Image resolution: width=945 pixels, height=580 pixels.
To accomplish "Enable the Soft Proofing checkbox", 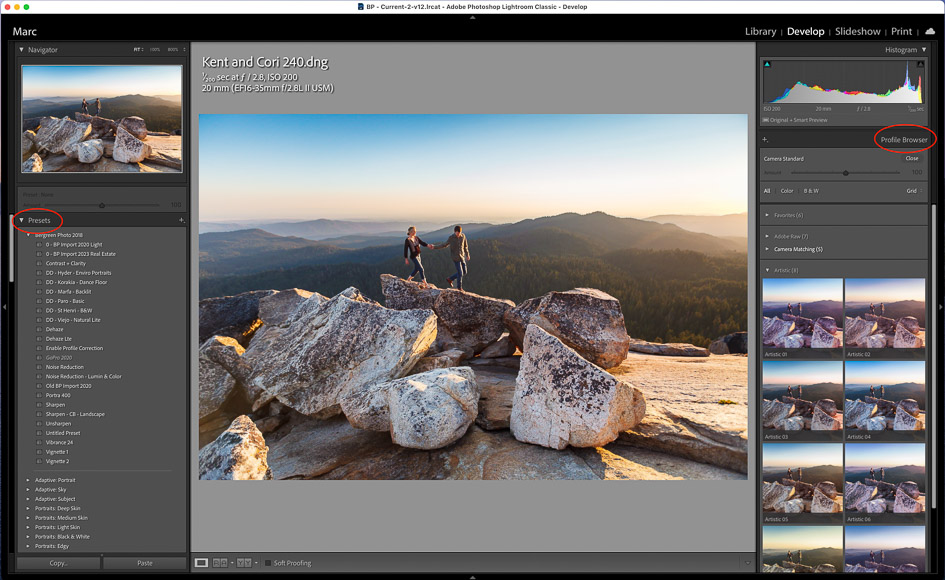I will tap(268, 563).
